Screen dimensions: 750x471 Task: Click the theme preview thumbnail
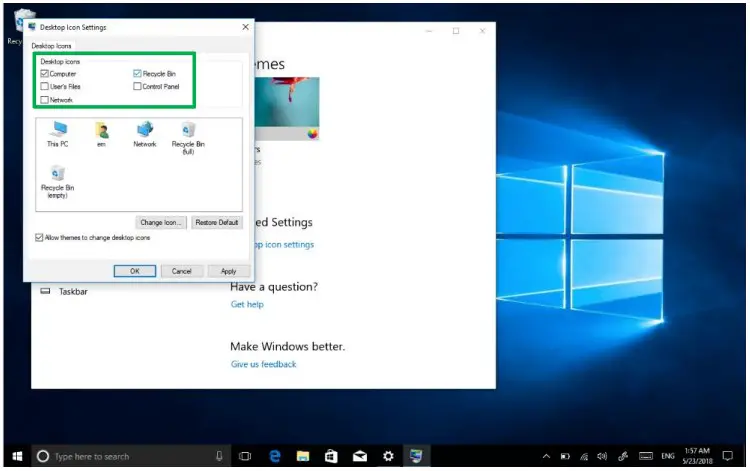pos(287,109)
